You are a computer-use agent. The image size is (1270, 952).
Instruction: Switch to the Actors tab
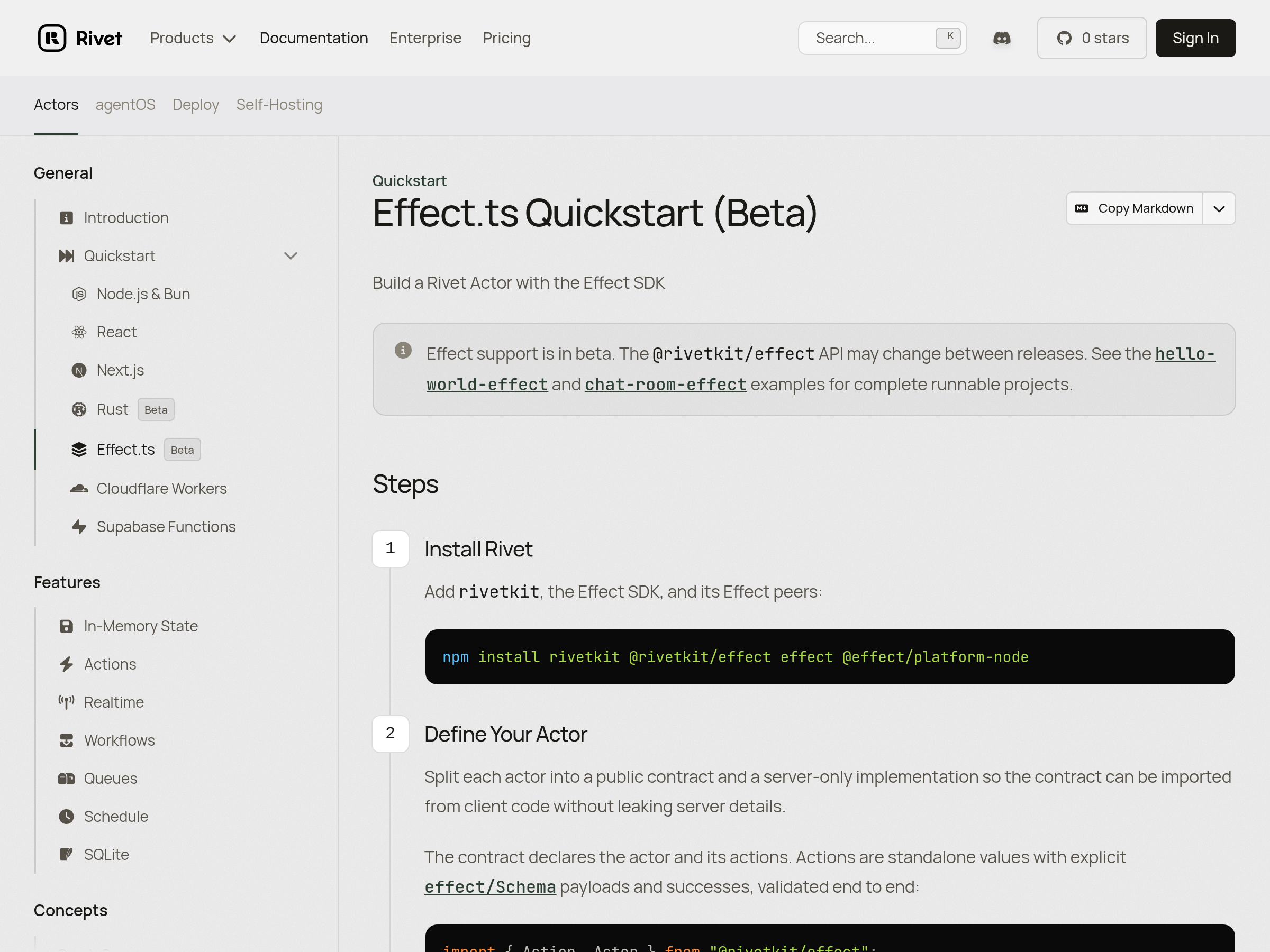[x=56, y=105]
